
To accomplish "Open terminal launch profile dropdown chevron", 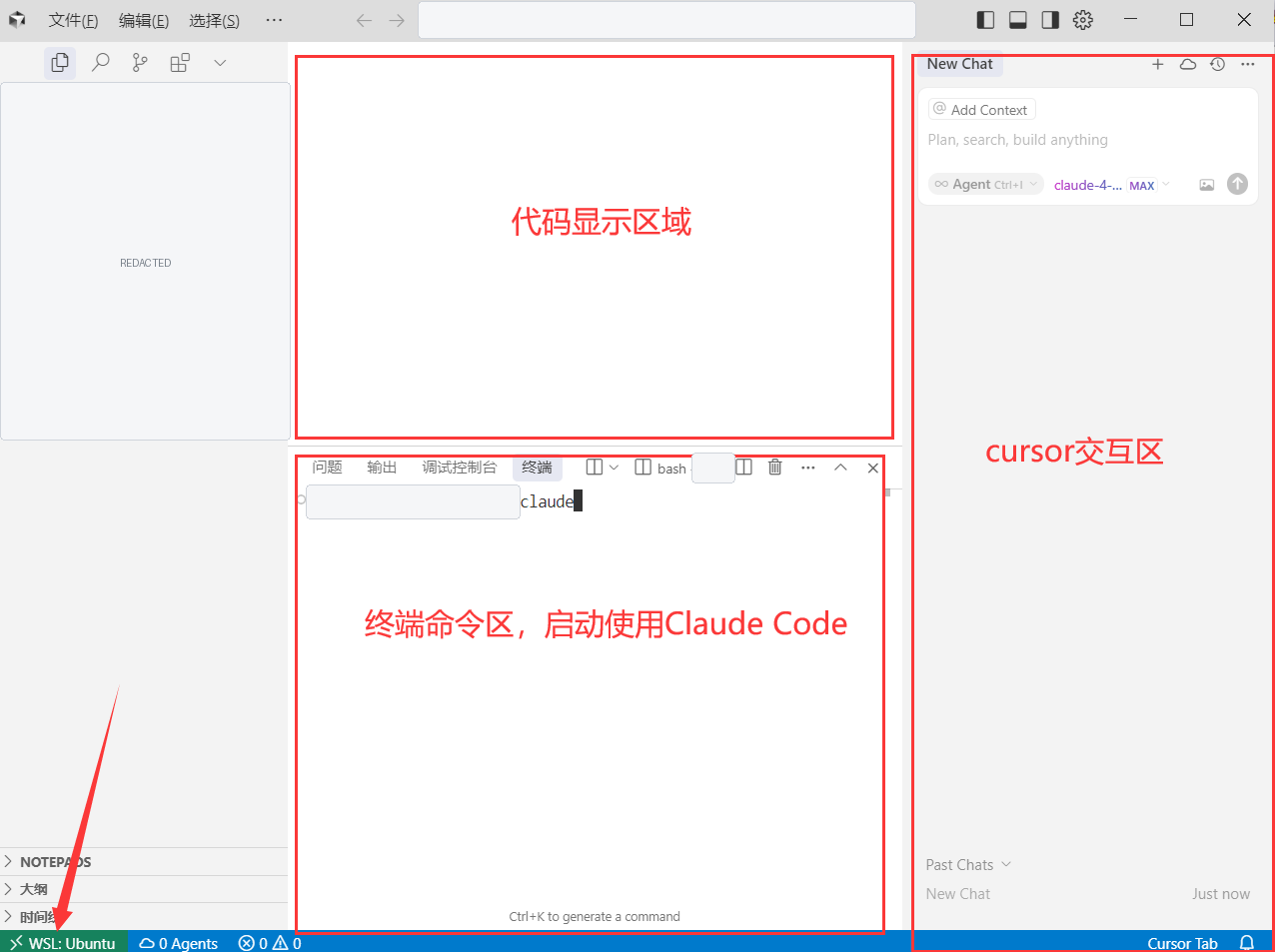I will (614, 468).
